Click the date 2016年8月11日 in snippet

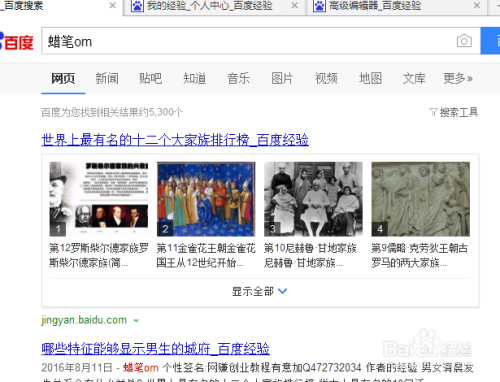tap(77, 368)
